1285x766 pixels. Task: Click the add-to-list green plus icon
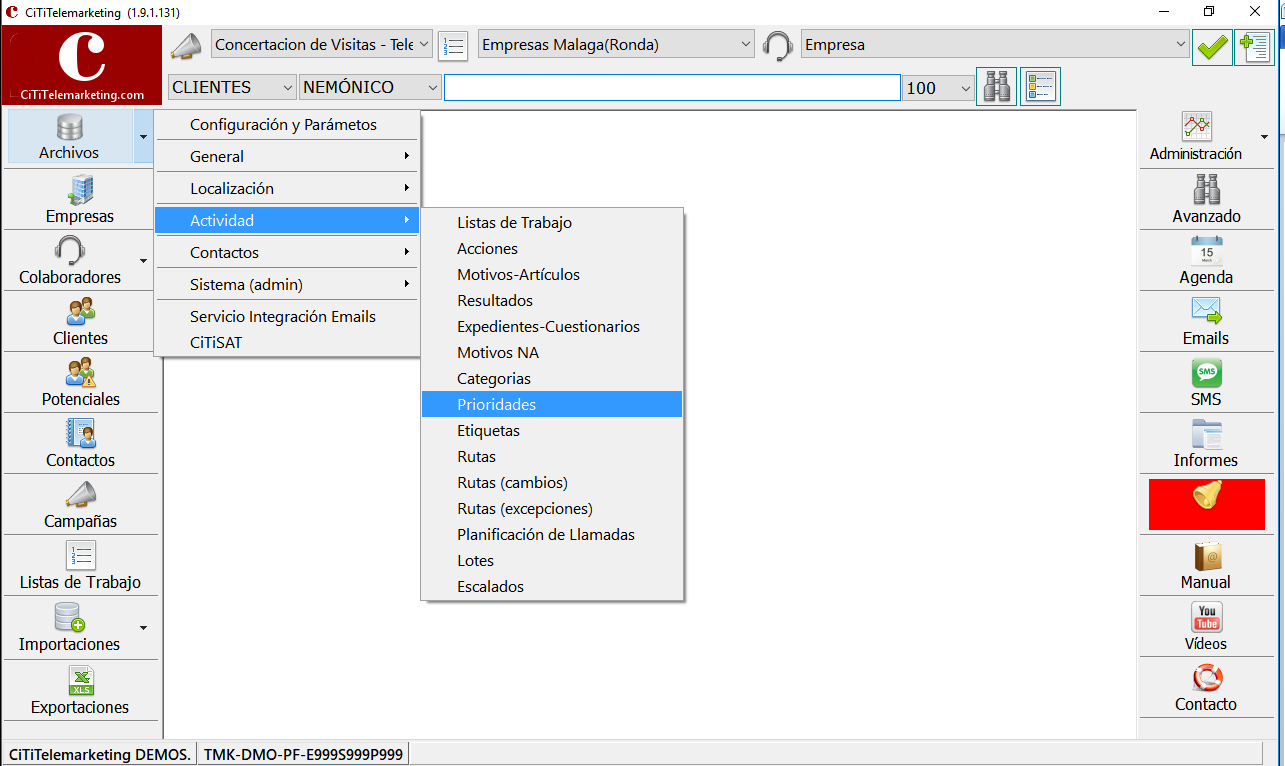click(1254, 46)
